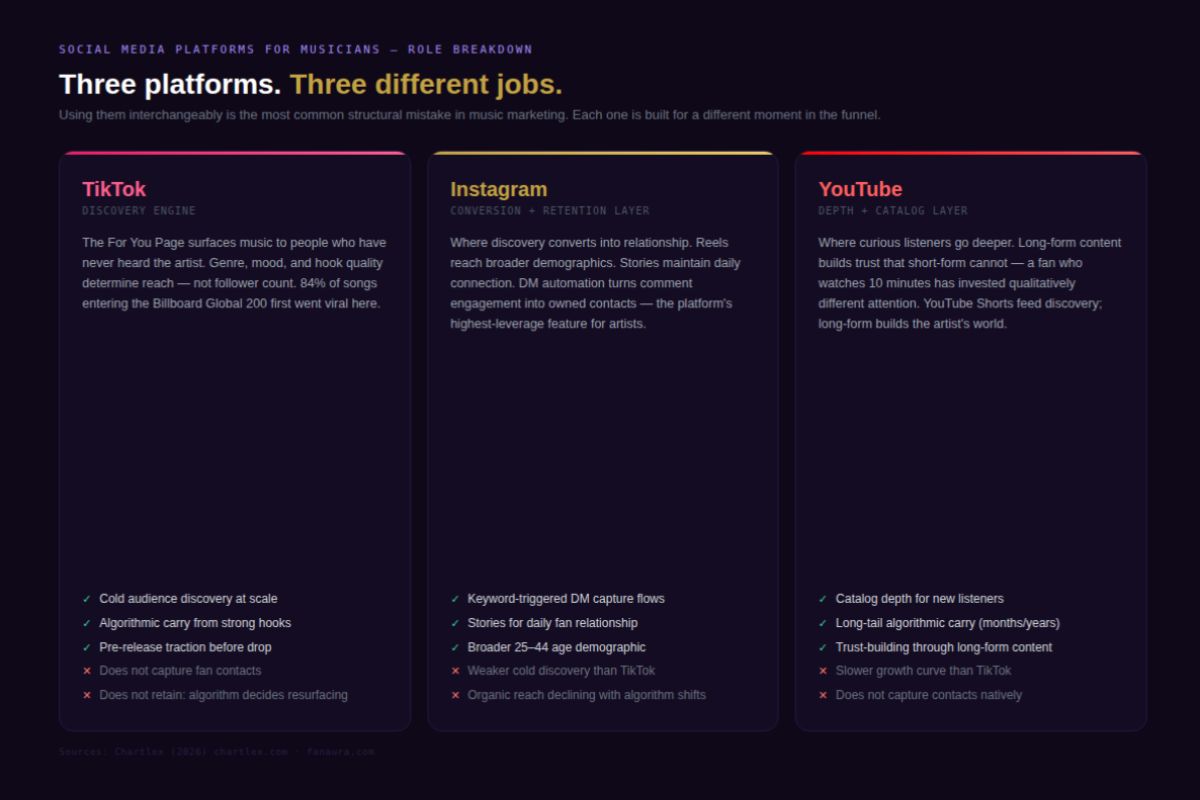Click 'Trust-building through long-form content' text

tap(944, 647)
